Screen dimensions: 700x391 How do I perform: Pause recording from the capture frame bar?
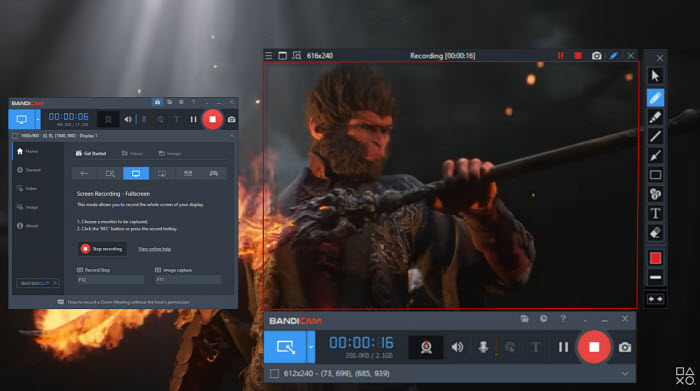click(x=561, y=56)
